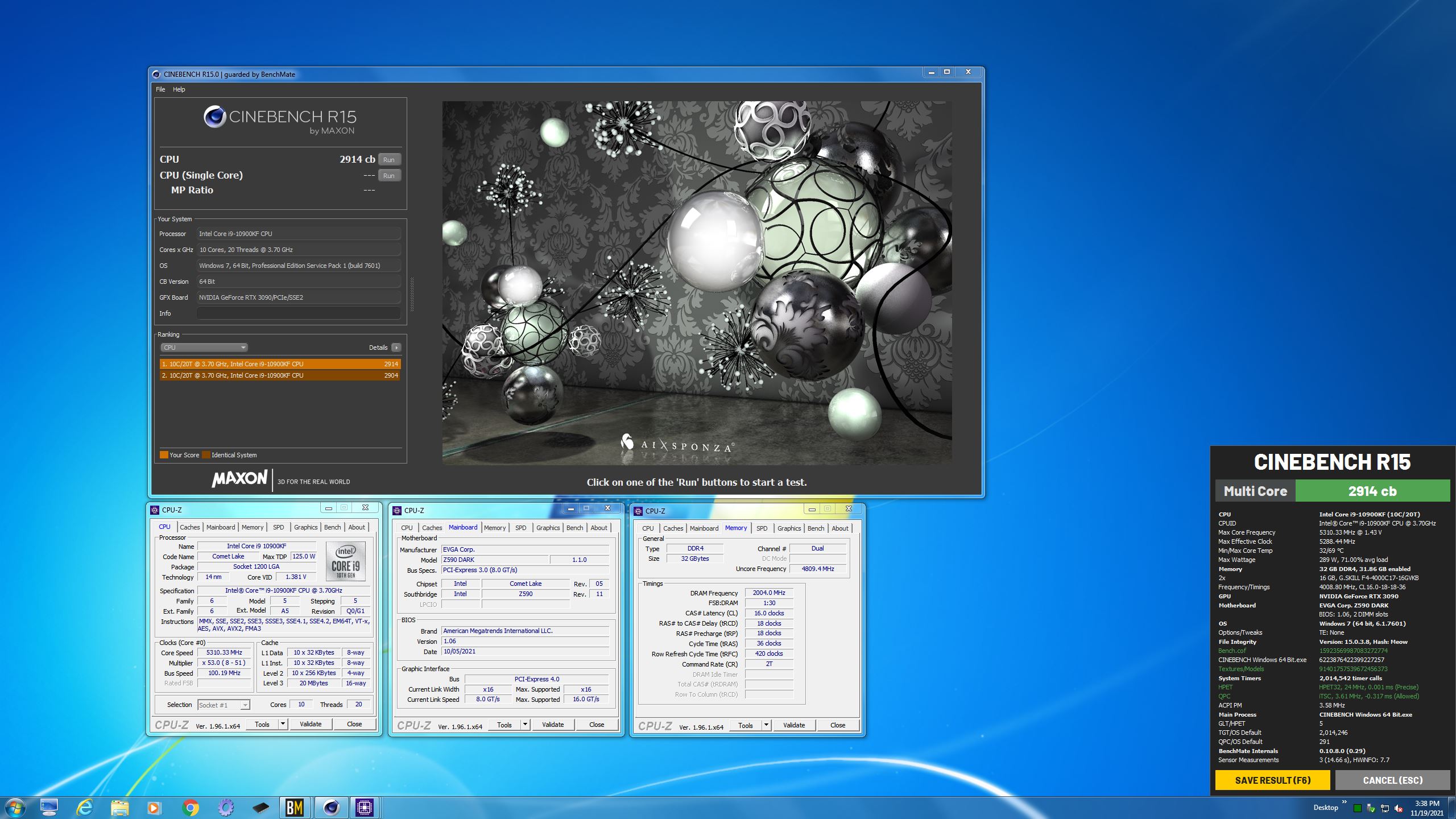Open the CPU ranking dropdown

(204, 348)
